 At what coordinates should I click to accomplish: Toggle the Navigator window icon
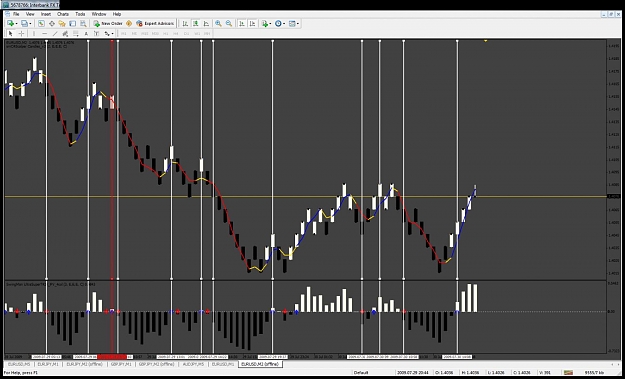coord(62,24)
